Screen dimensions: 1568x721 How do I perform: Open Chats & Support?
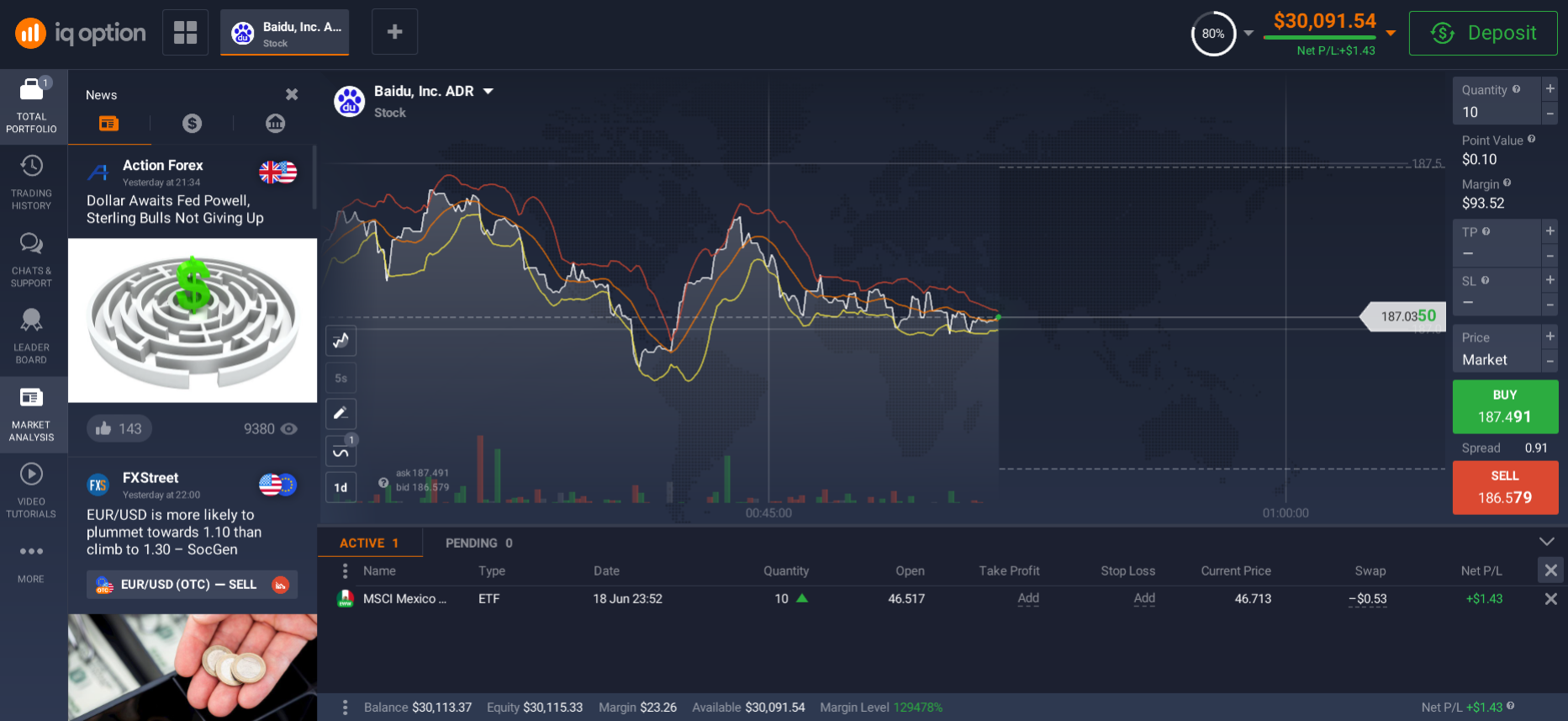(x=32, y=260)
